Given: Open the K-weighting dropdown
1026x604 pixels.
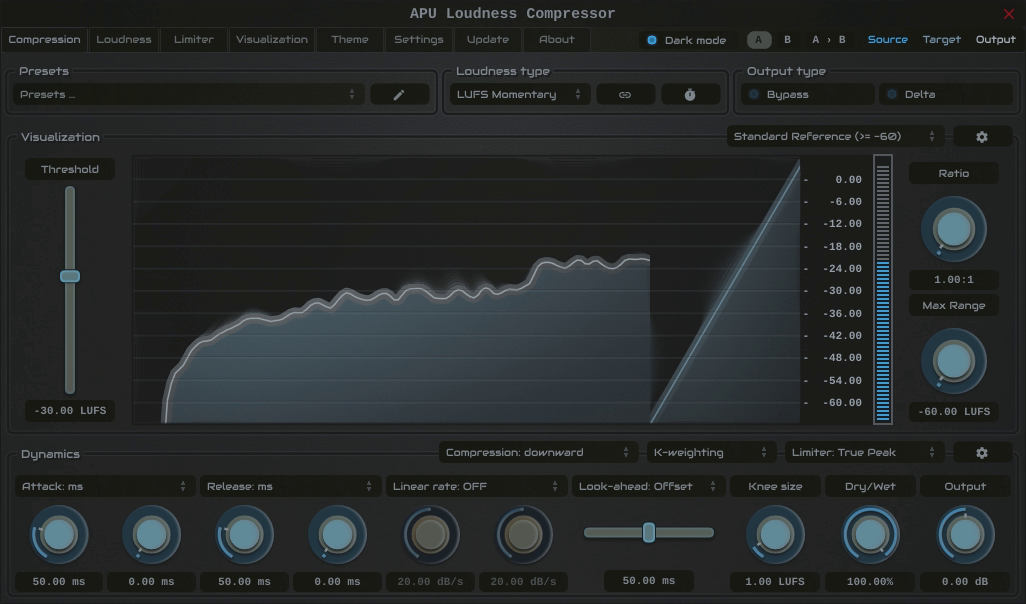Looking at the screenshot, I should (x=711, y=453).
